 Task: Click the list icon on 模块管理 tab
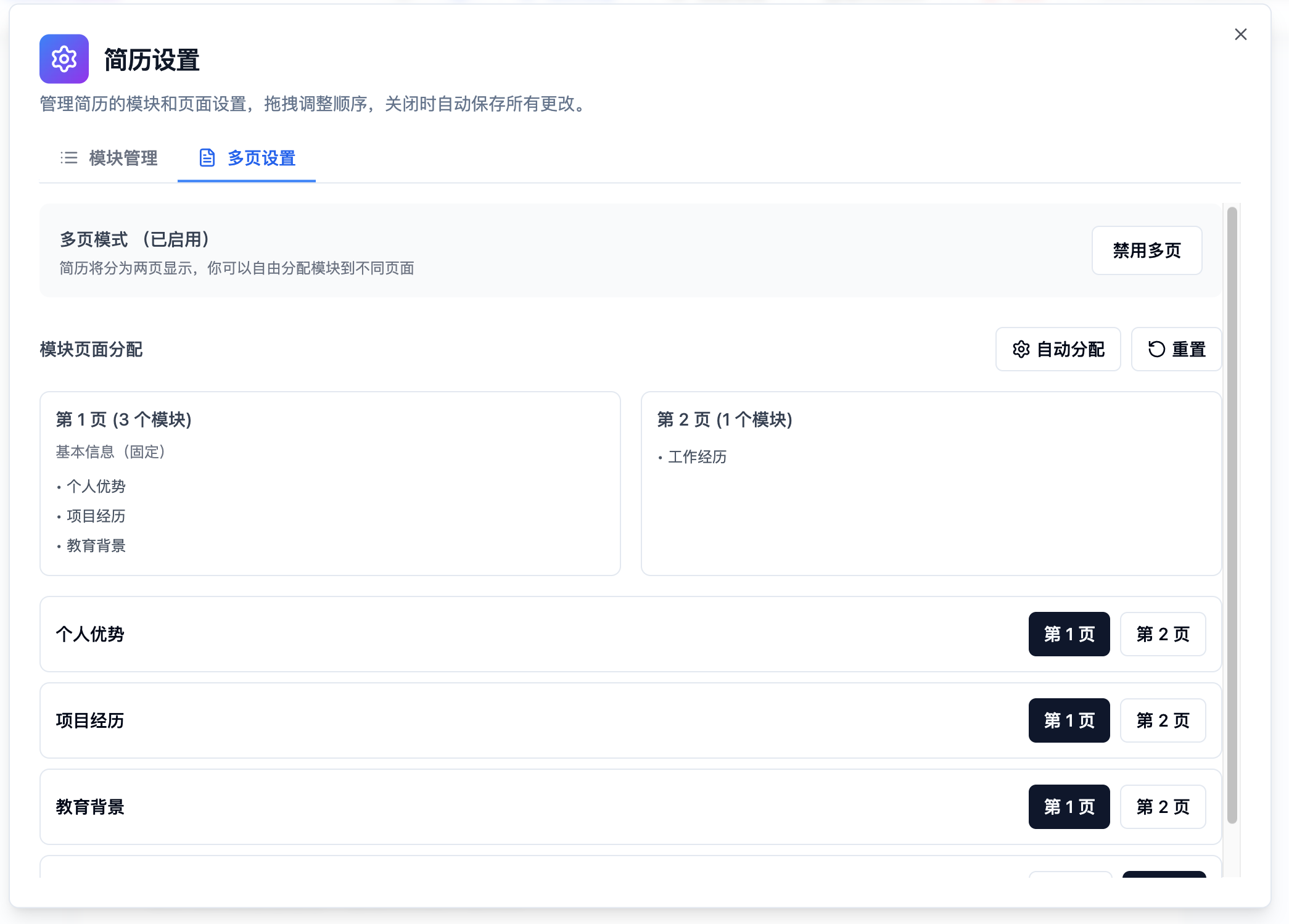point(70,159)
